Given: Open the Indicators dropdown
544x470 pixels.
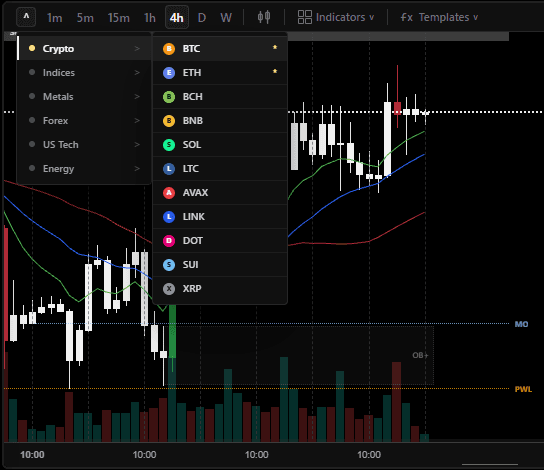Looking at the screenshot, I should pyautogui.click(x=336, y=17).
